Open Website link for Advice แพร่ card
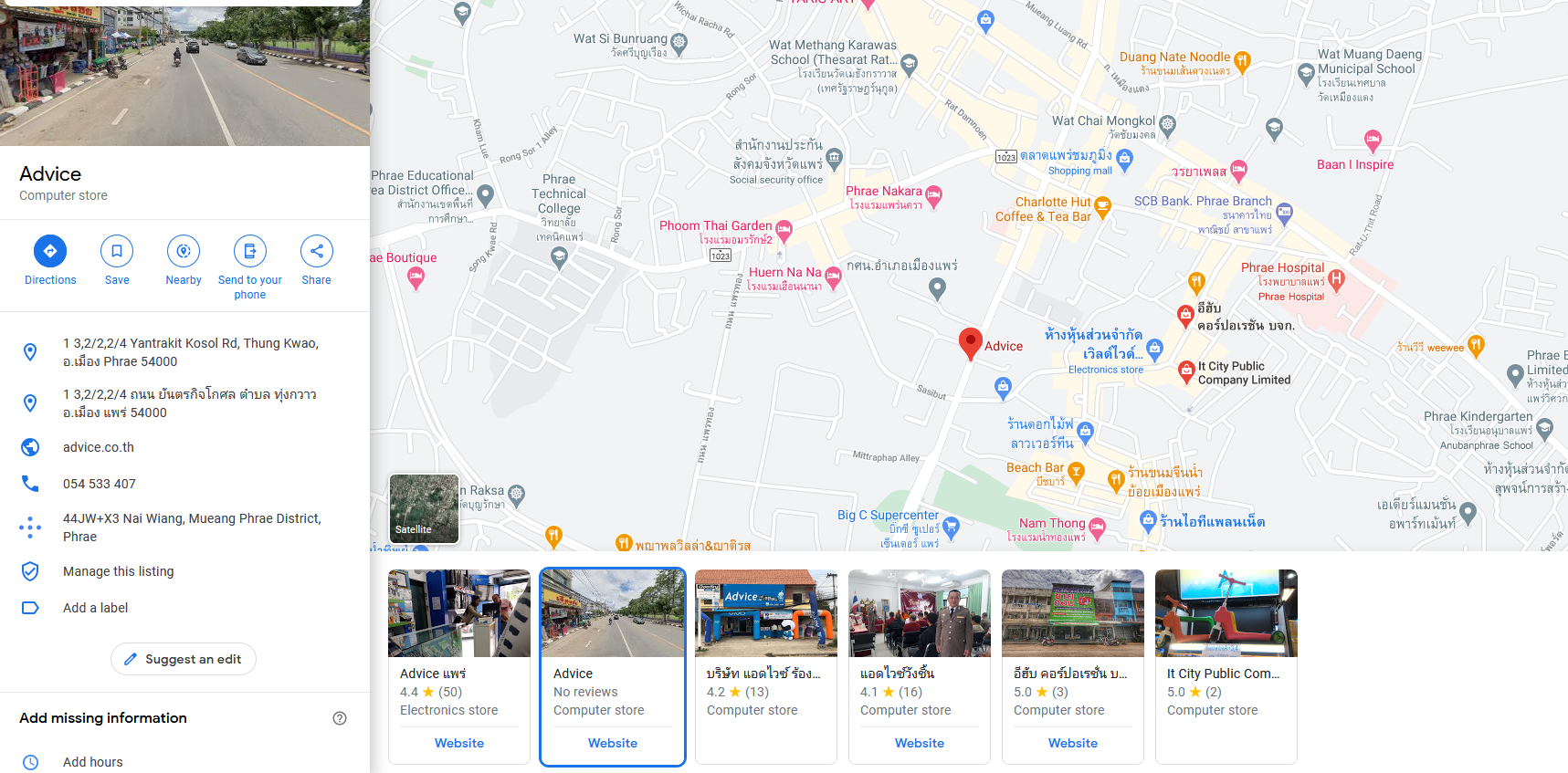Viewport: 1568px width, 773px height. tap(459, 743)
